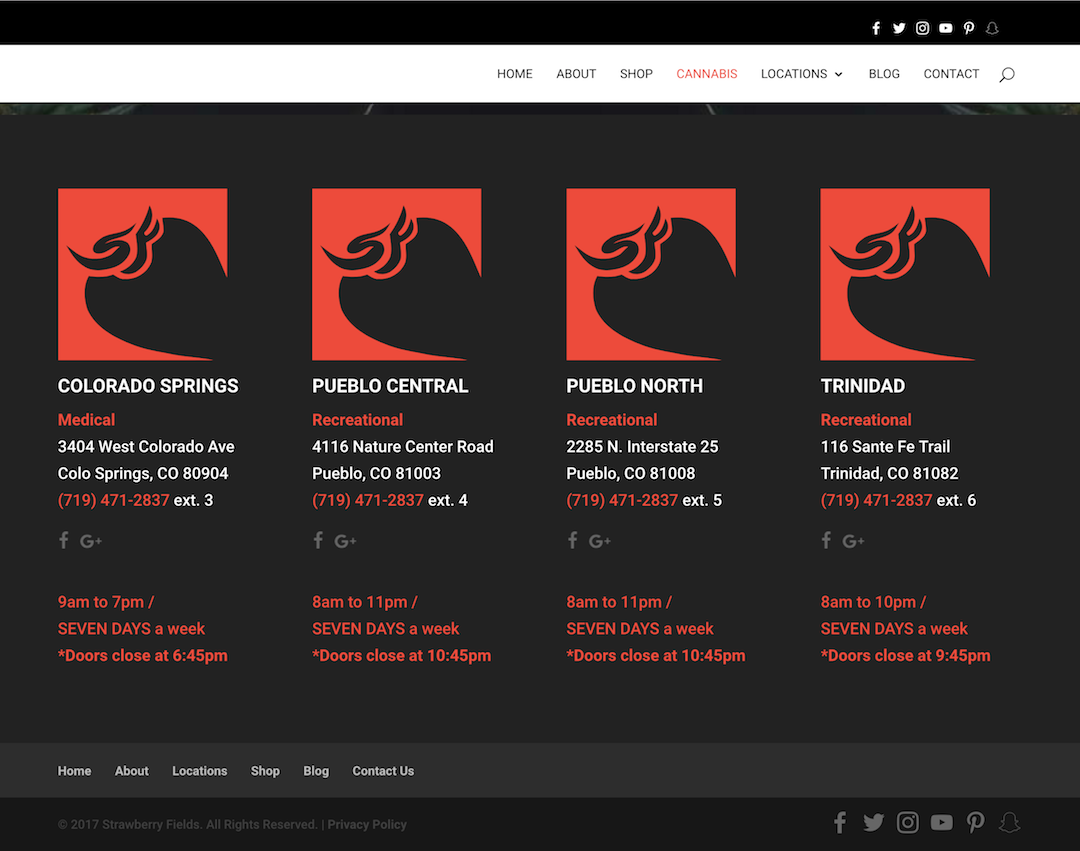Open the Cannabis menu item
Viewport: 1080px width, 851px height.
[x=706, y=74]
